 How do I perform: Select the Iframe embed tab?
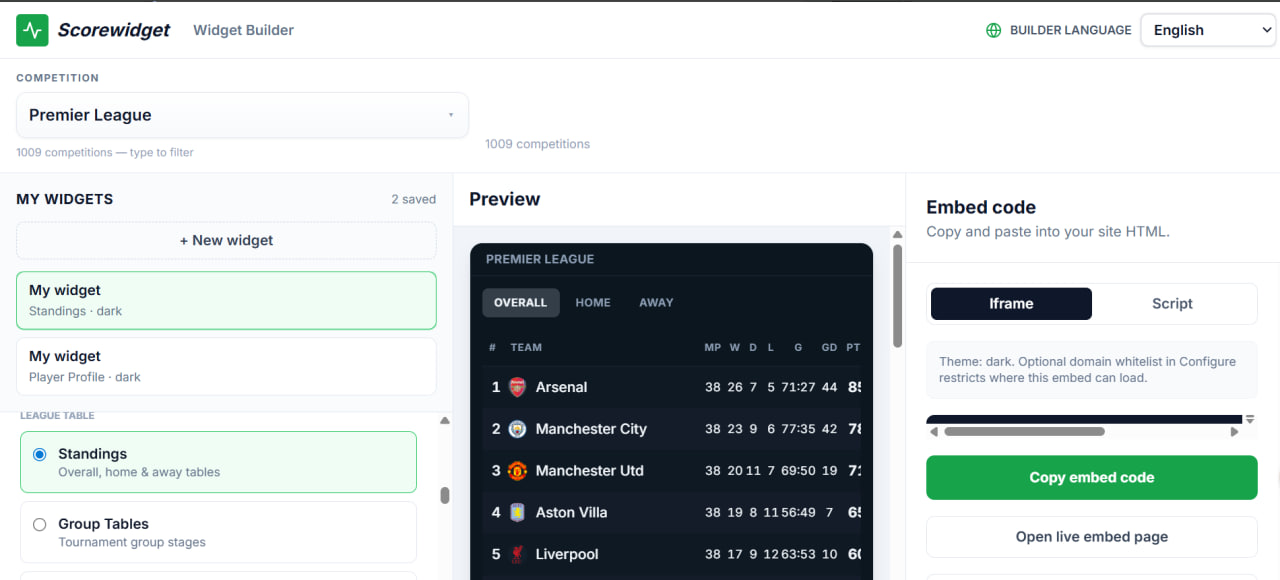pyautogui.click(x=1011, y=304)
